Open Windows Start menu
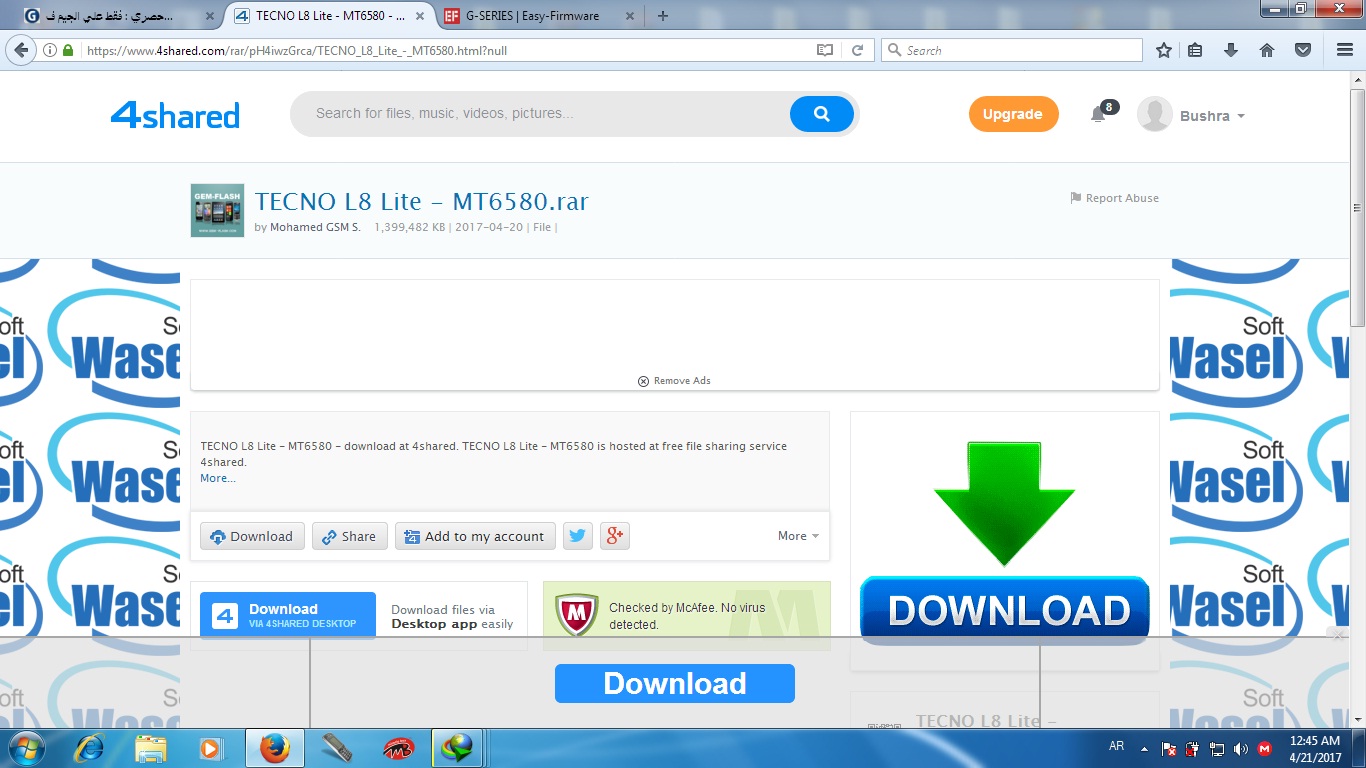1366x768 pixels. pyautogui.click(x=25, y=748)
